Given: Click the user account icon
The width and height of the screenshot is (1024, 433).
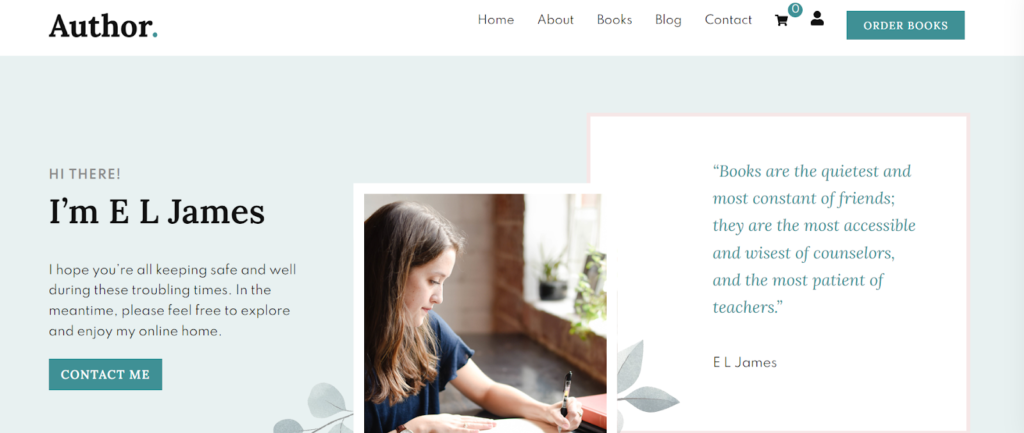Looking at the screenshot, I should point(817,18).
